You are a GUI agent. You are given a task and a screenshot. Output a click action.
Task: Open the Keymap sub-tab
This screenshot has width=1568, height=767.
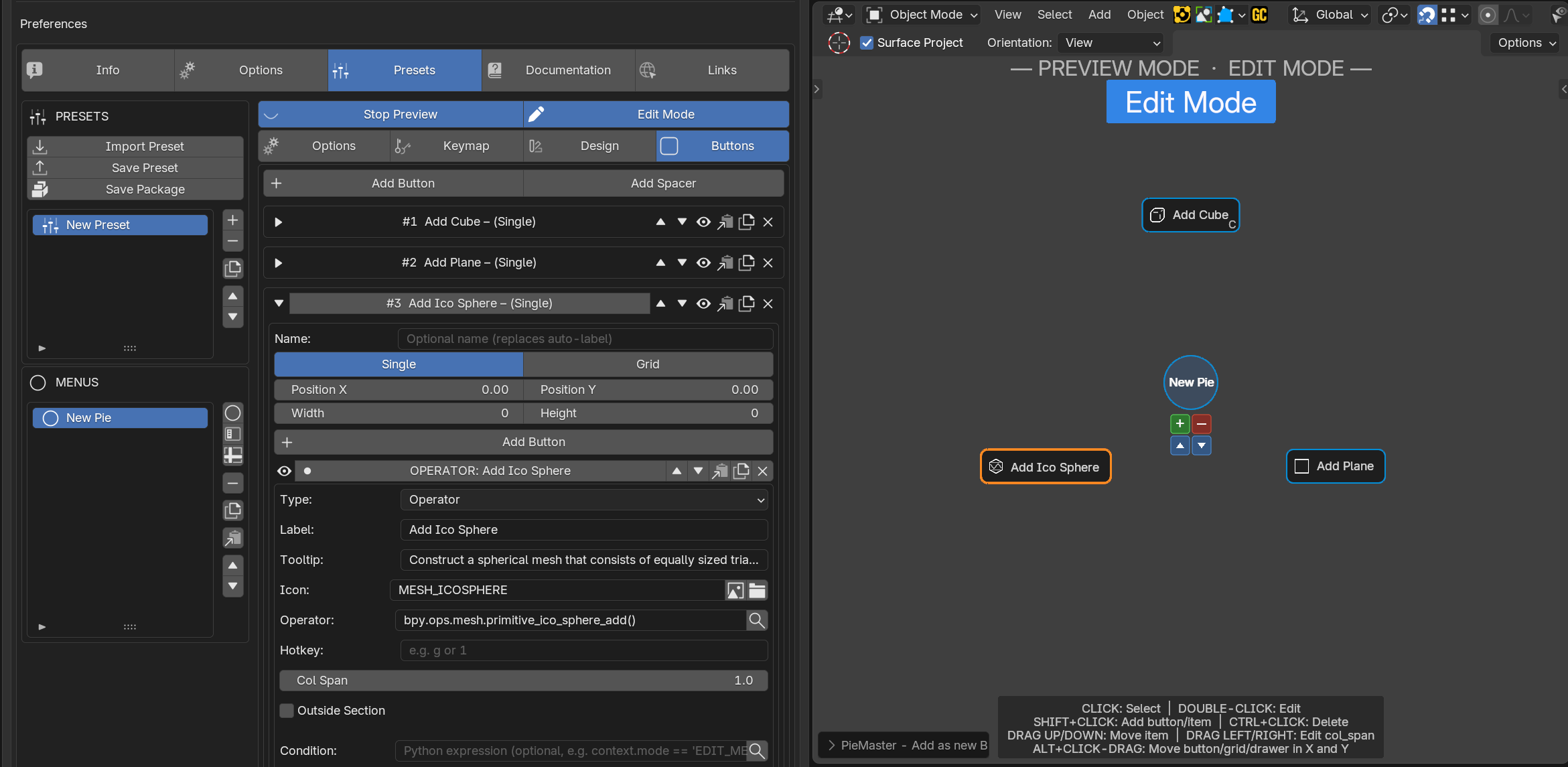click(456, 146)
